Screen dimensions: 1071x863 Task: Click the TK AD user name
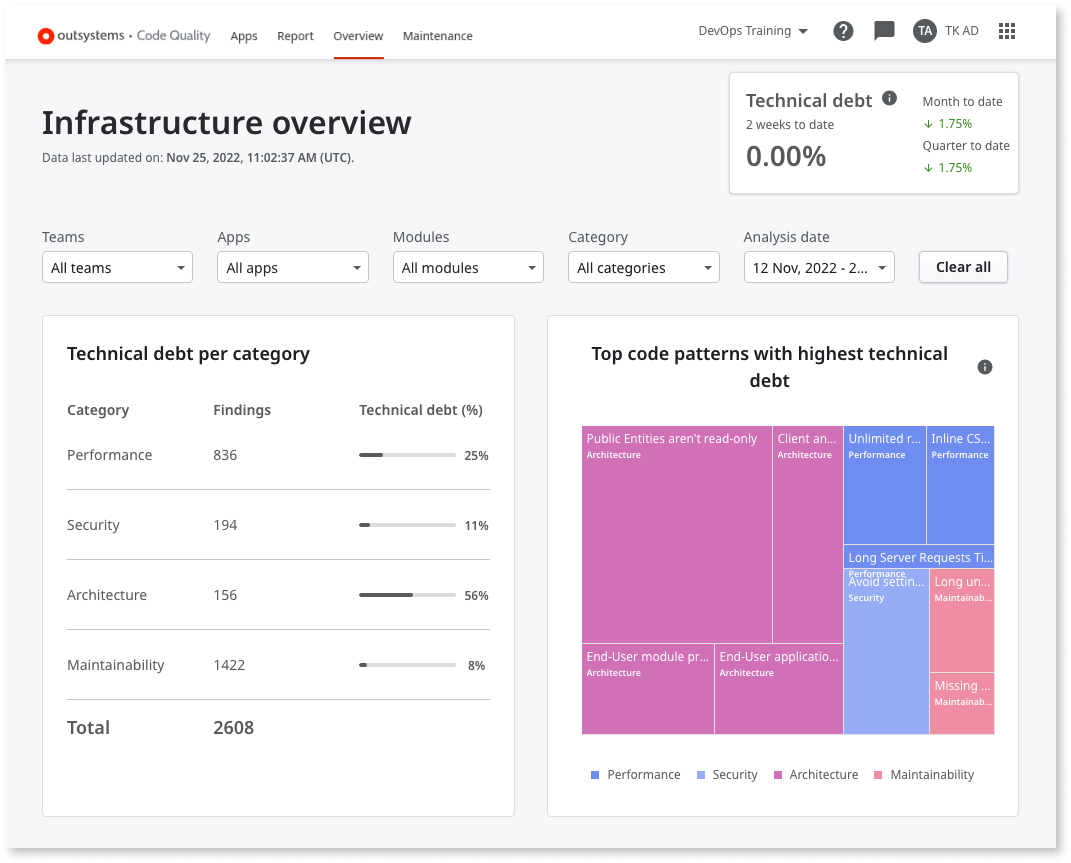962,31
